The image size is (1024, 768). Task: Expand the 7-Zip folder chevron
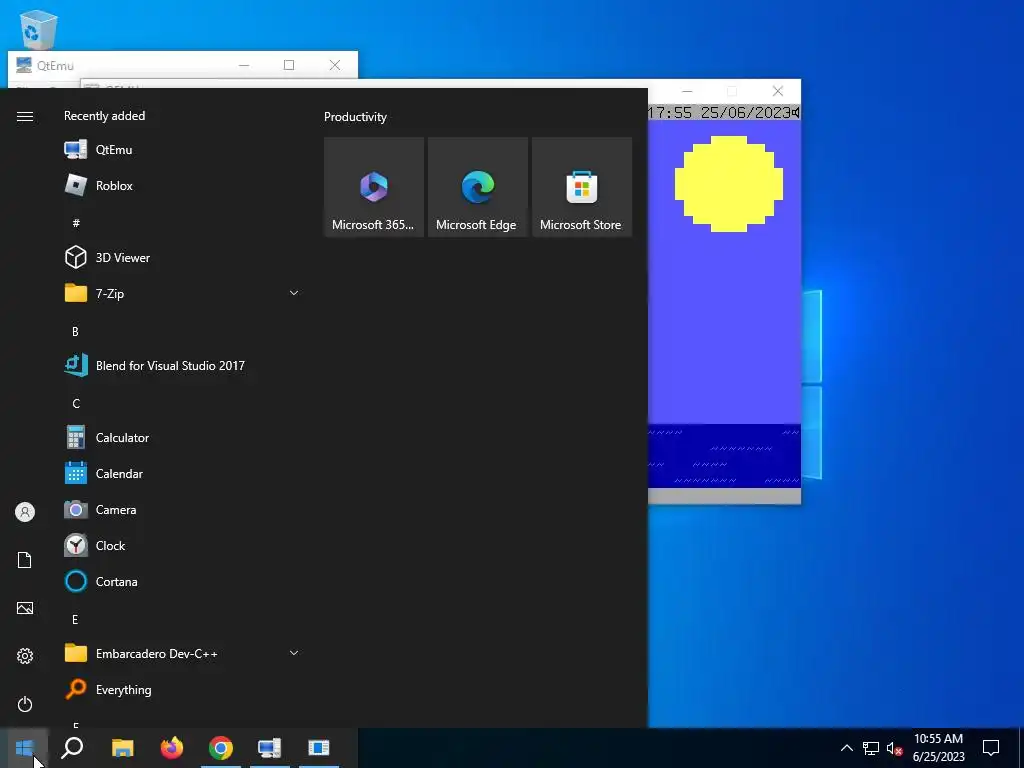294,293
